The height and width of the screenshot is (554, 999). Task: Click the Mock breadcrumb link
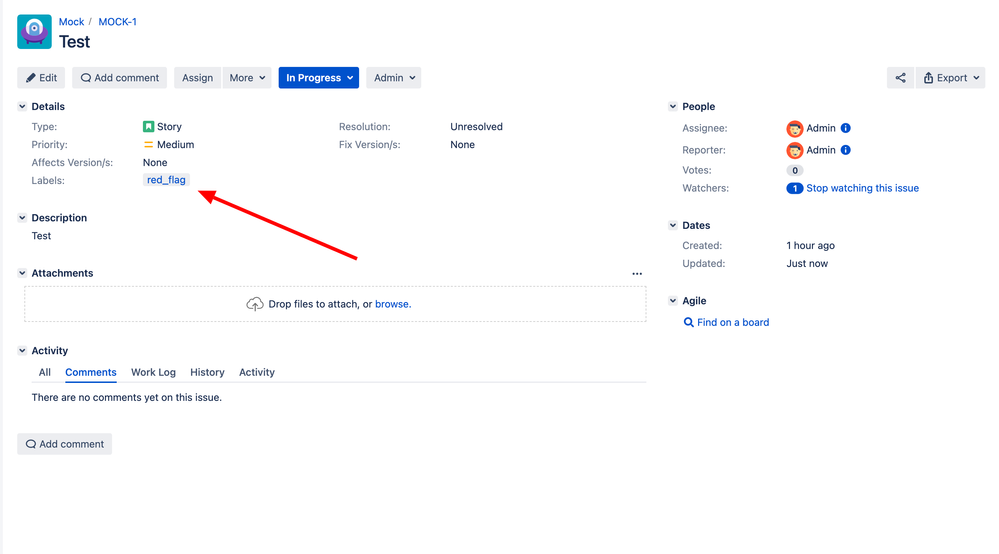pyautogui.click(x=71, y=22)
